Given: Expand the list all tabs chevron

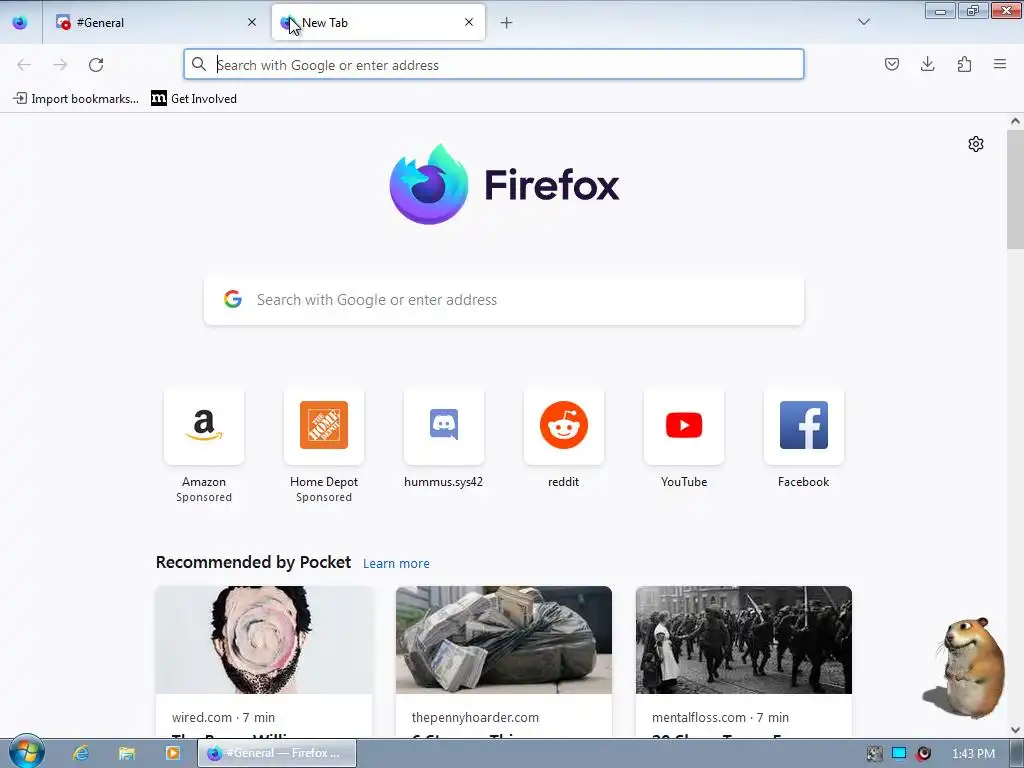Looking at the screenshot, I should click(x=863, y=22).
